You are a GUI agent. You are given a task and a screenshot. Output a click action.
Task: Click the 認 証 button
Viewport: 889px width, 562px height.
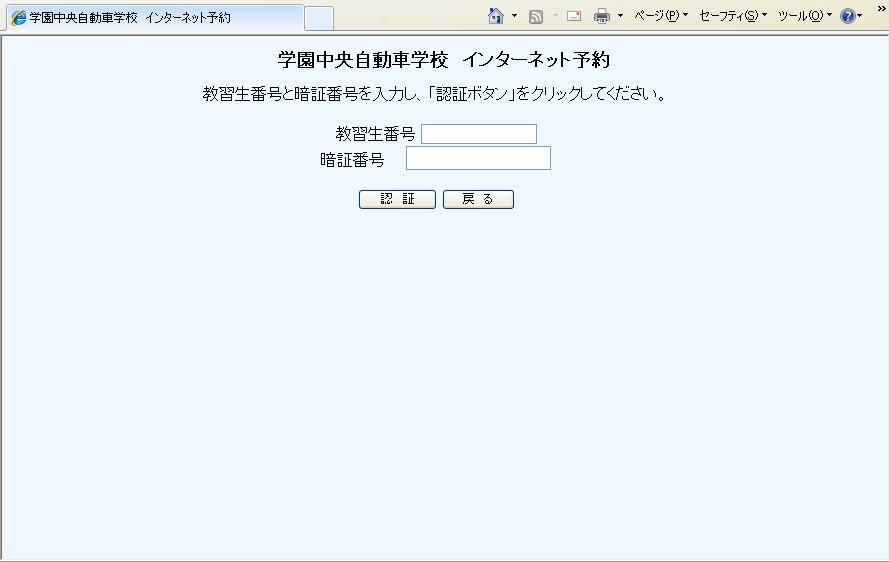click(397, 199)
